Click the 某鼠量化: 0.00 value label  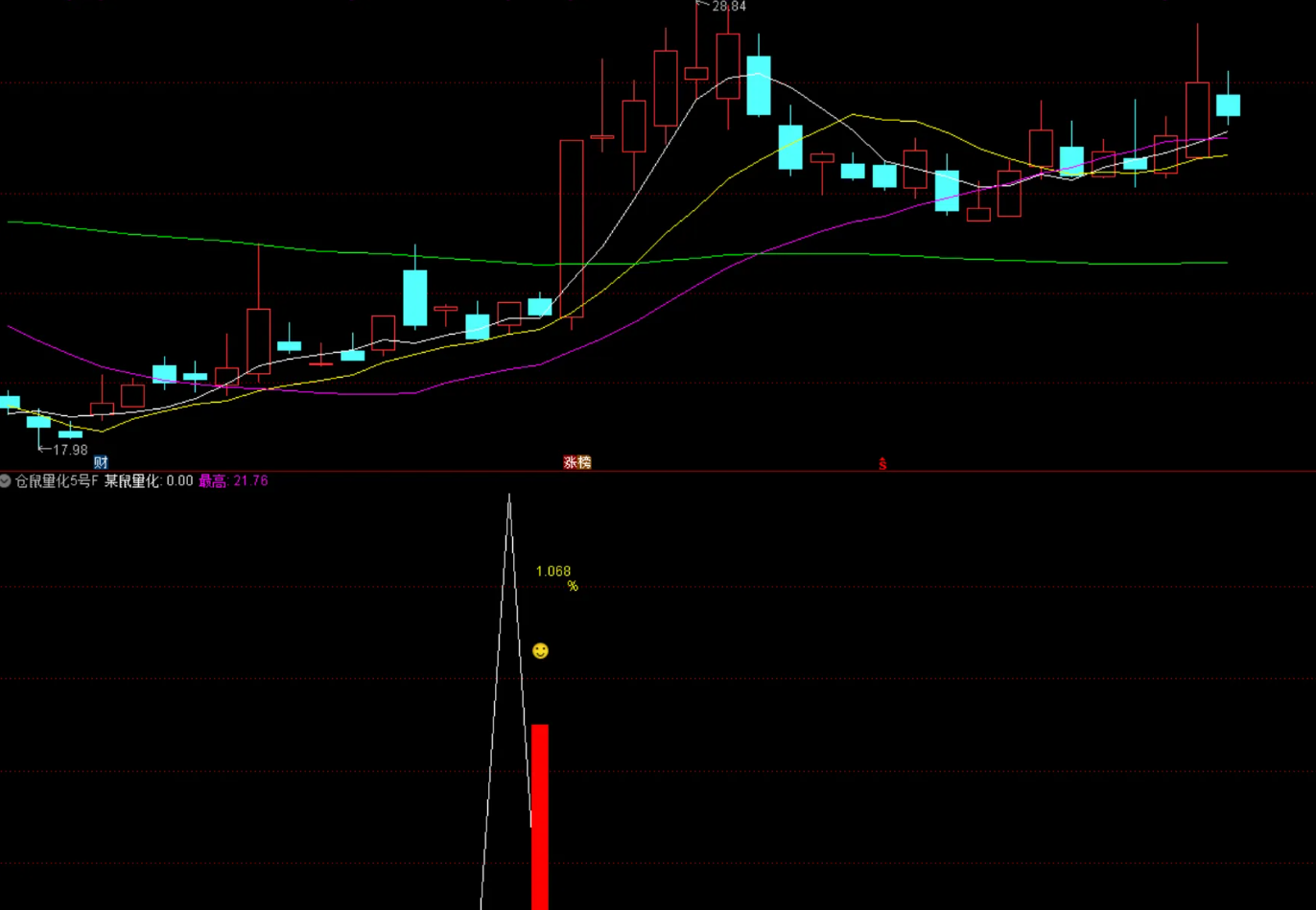tap(149, 481)
